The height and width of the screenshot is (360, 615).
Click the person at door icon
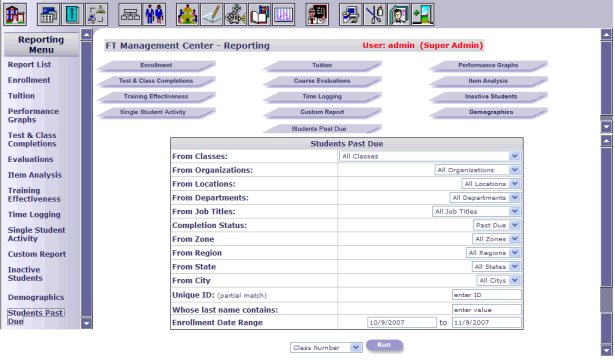point(398,14)
